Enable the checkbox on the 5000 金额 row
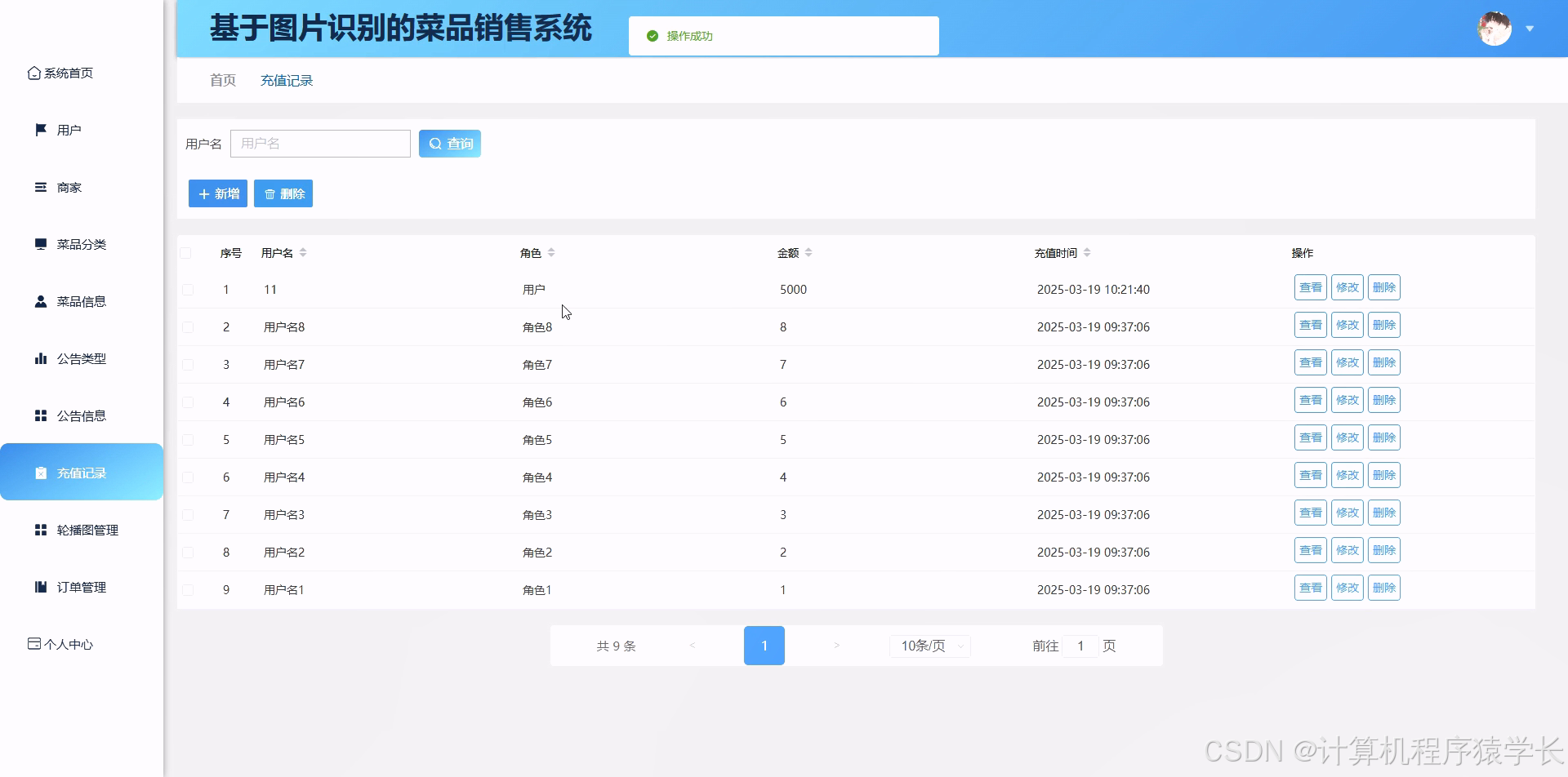 189,289
